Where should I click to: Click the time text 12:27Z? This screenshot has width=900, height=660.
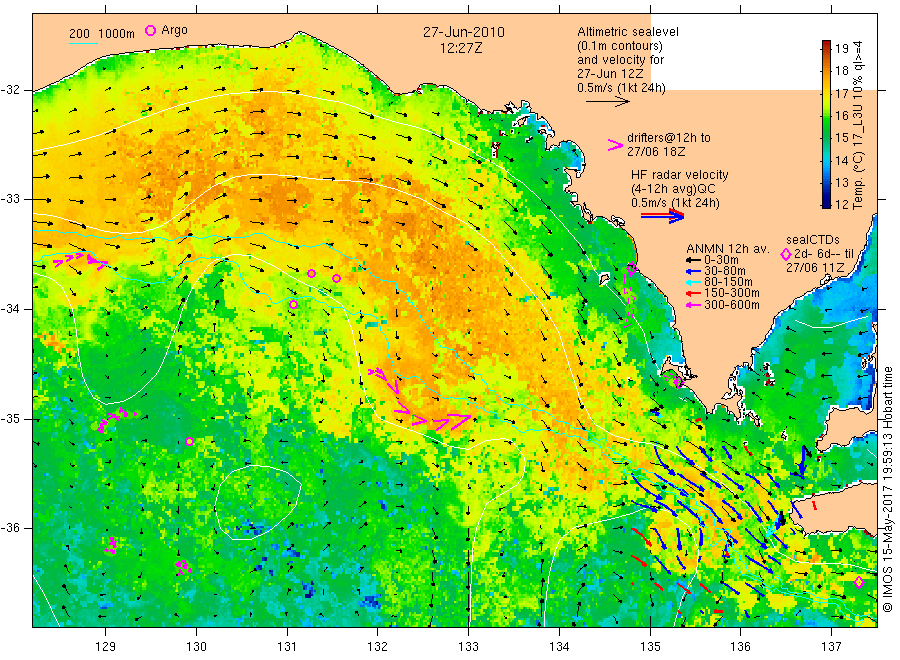point(461,48)
